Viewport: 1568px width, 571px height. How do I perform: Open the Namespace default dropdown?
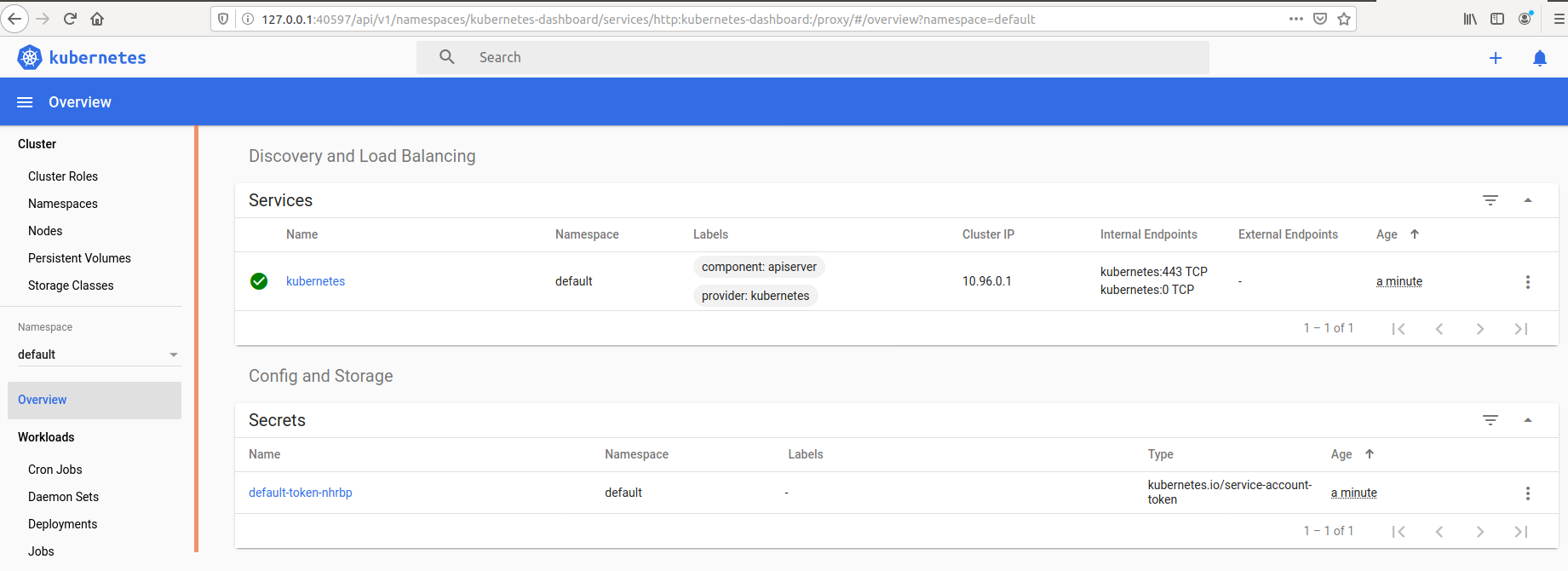(98, 355)
